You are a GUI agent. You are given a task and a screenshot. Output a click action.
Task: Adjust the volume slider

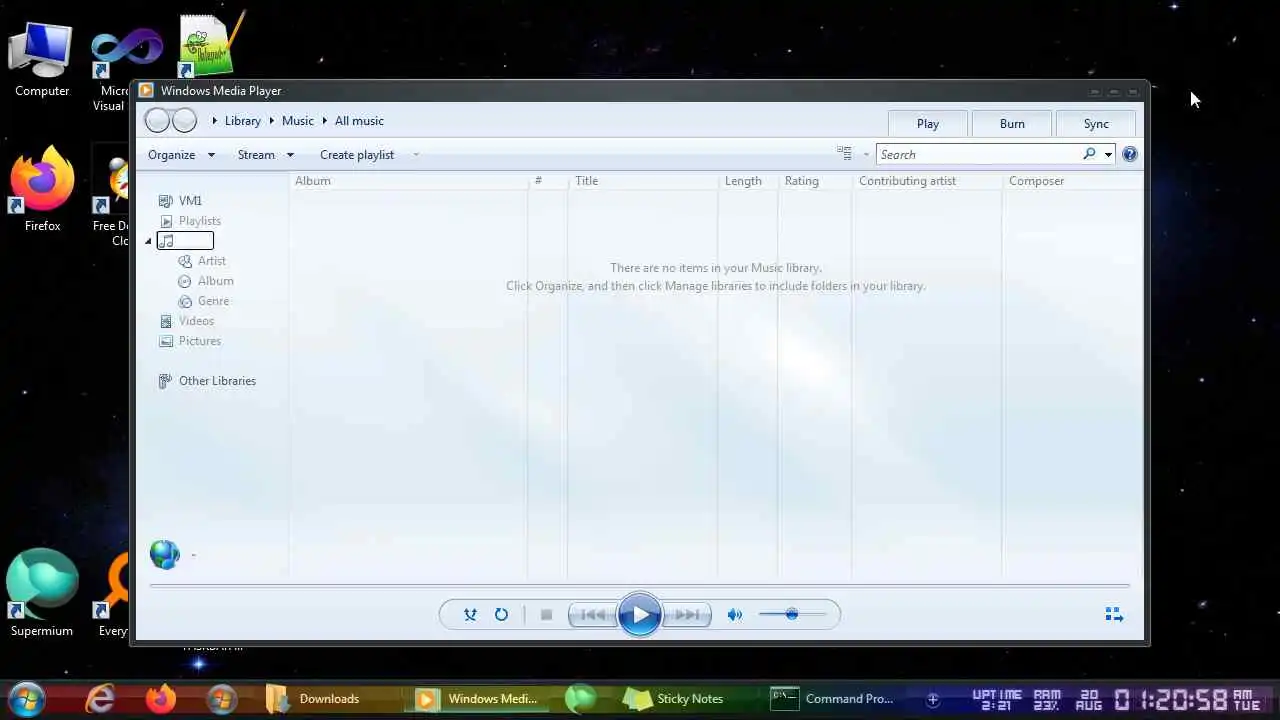click(792, 614)
